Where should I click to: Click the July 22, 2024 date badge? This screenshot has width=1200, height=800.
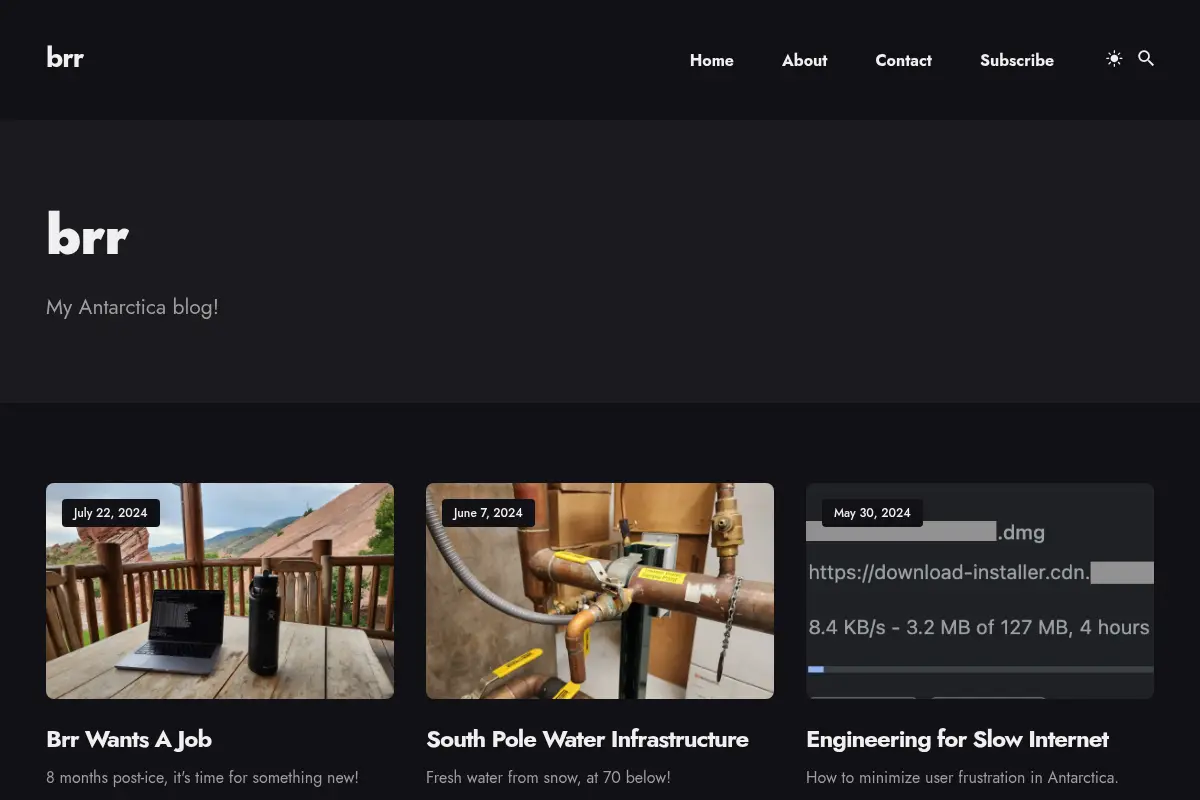[110, 513]
